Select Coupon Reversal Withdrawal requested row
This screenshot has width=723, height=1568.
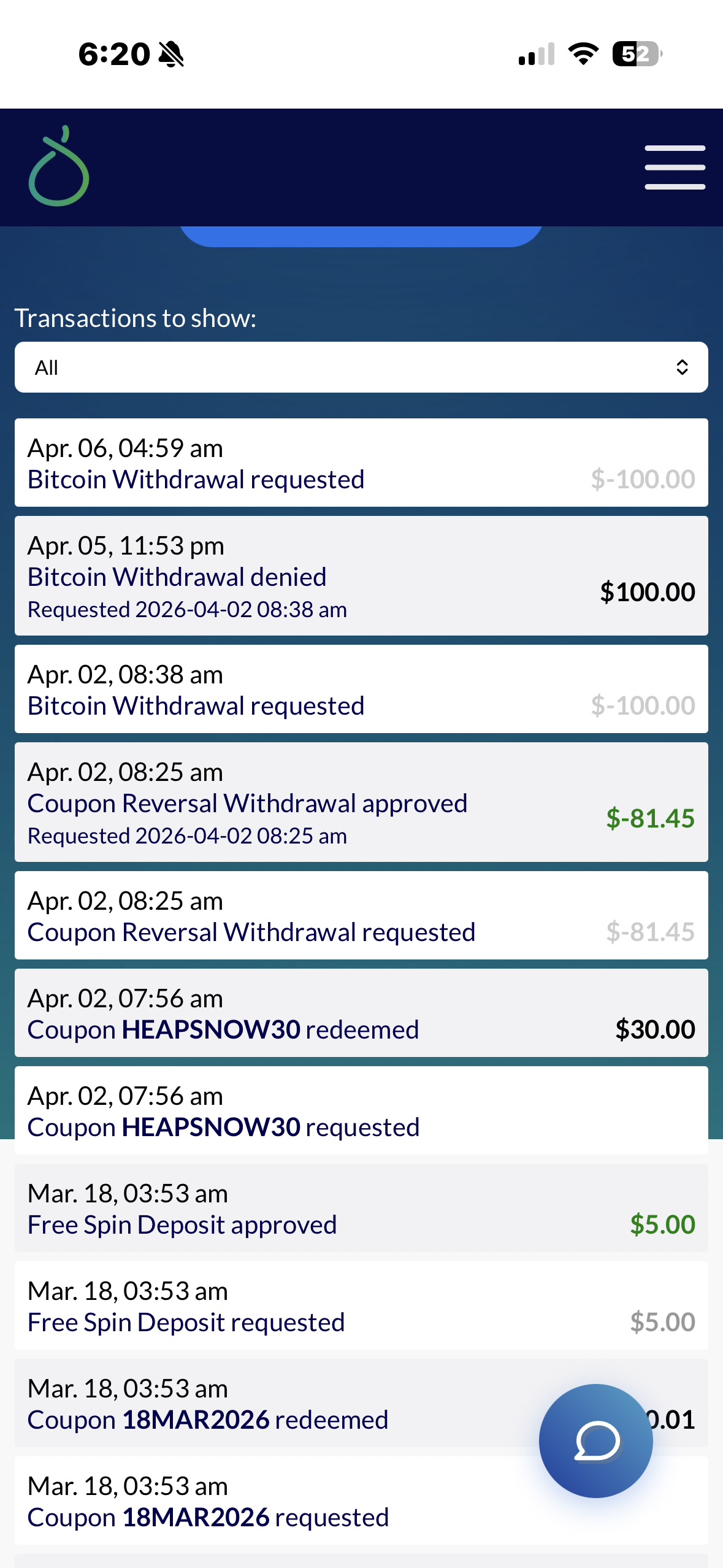tap(361, 916)
